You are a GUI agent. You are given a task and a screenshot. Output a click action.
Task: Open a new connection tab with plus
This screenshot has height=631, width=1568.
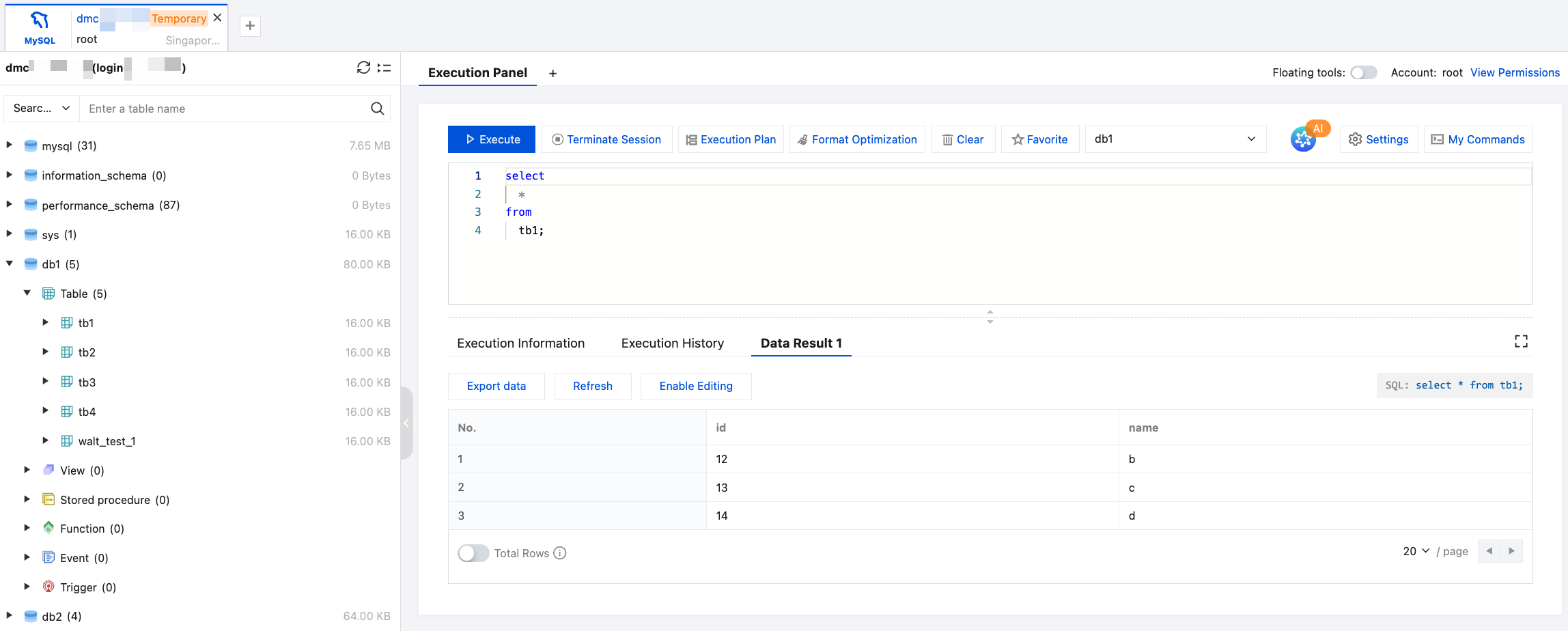[251, 26]
